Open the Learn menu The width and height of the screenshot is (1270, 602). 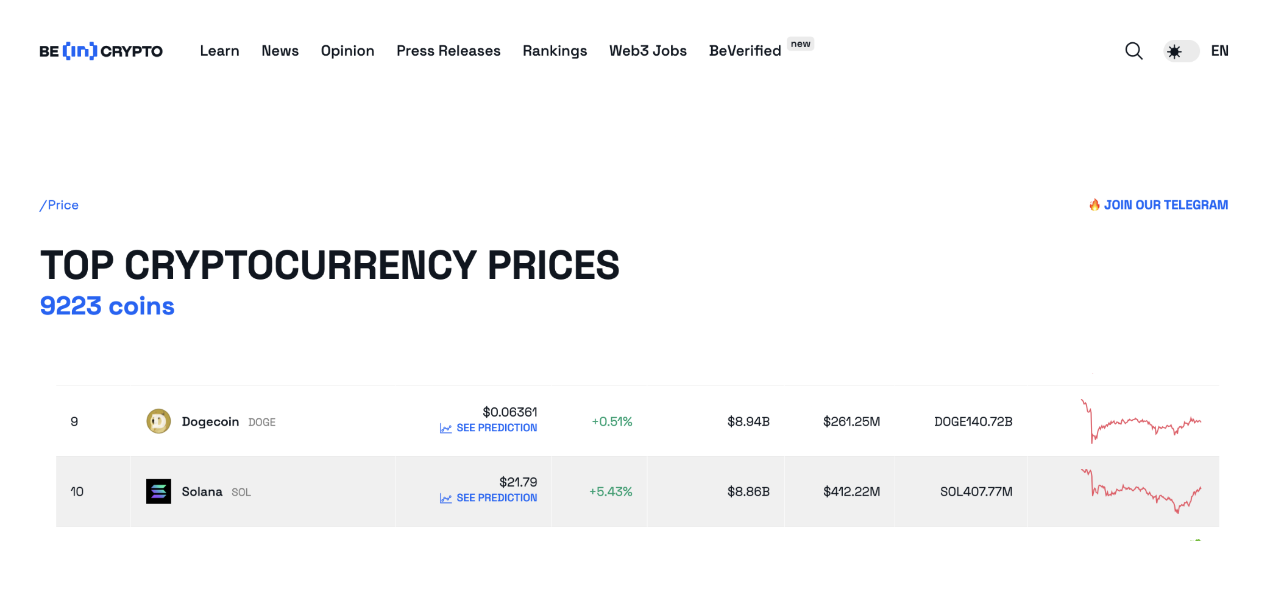click(x=219, y=51)
